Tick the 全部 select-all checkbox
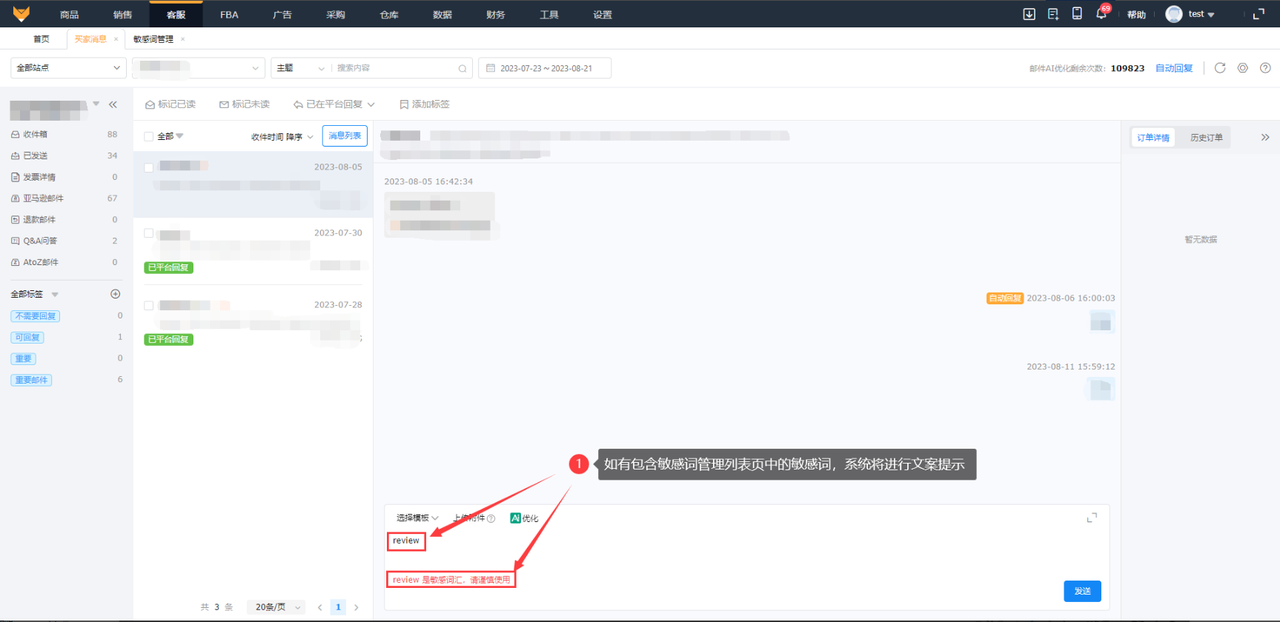 pos(149,136)
